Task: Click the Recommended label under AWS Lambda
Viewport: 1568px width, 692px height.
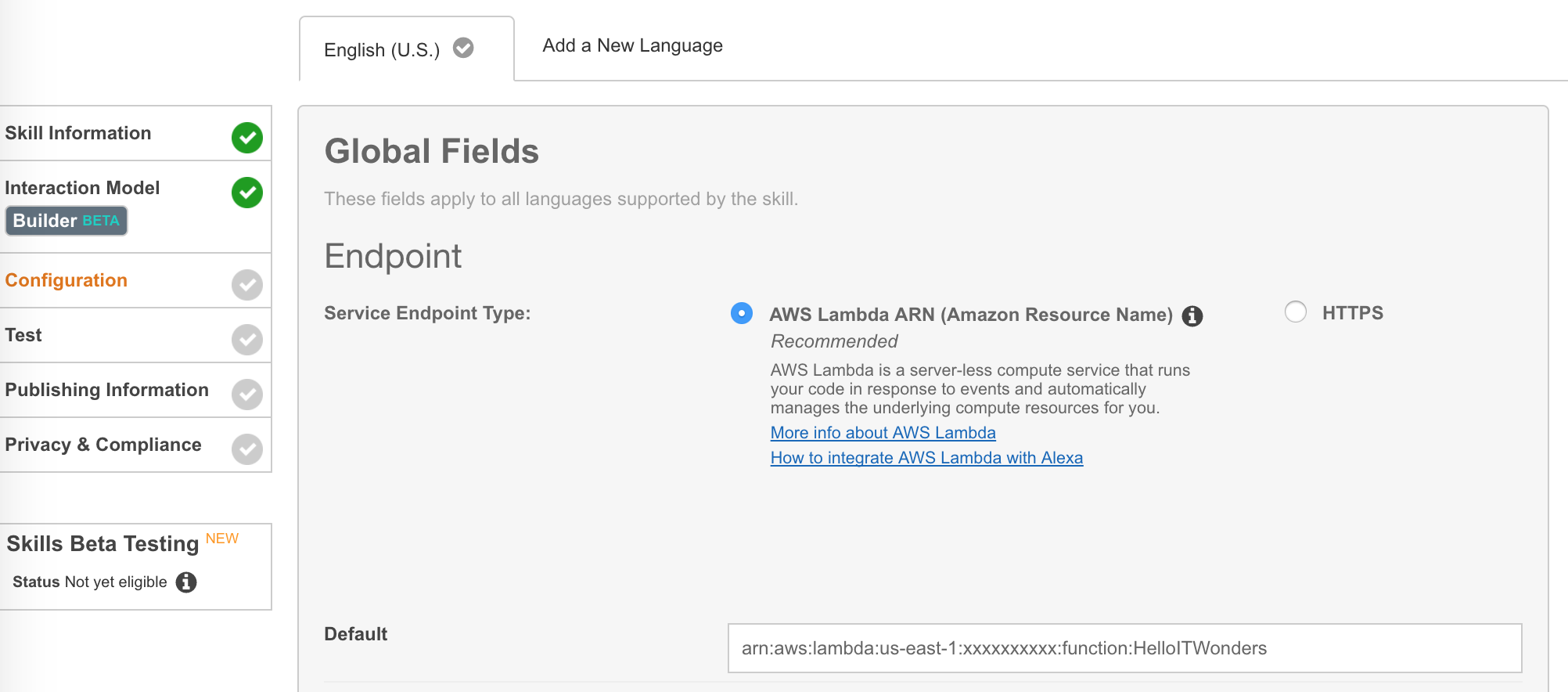Action: [834, 341]
